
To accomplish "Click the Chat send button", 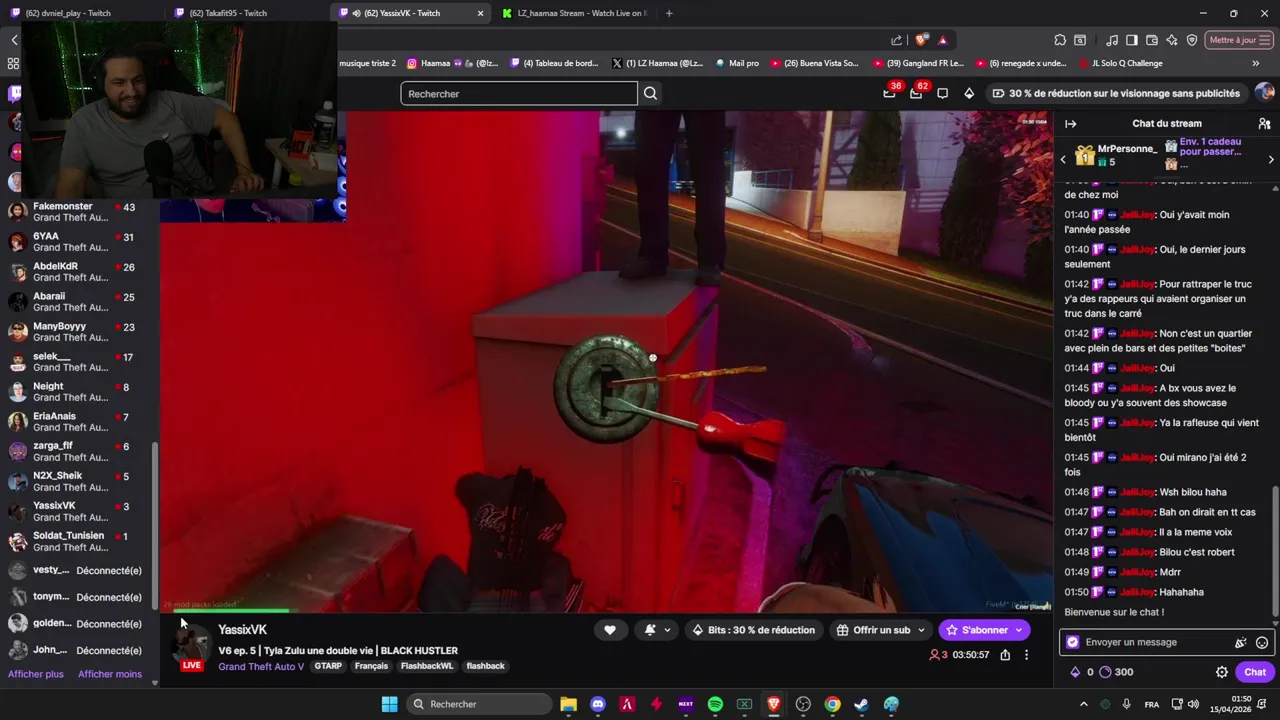I will point(1255,672).
